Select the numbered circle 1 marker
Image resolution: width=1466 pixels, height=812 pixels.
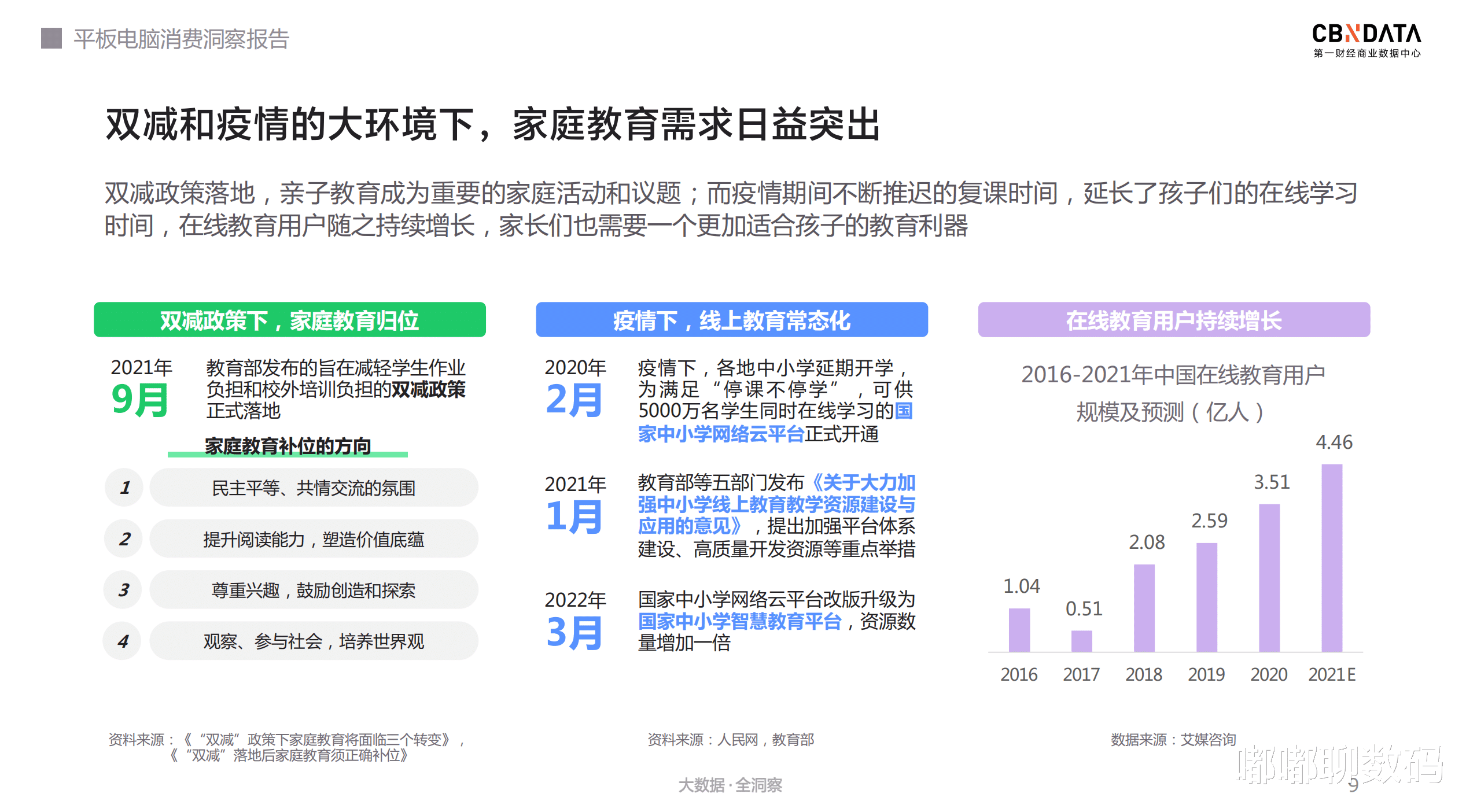coord(123,488)
